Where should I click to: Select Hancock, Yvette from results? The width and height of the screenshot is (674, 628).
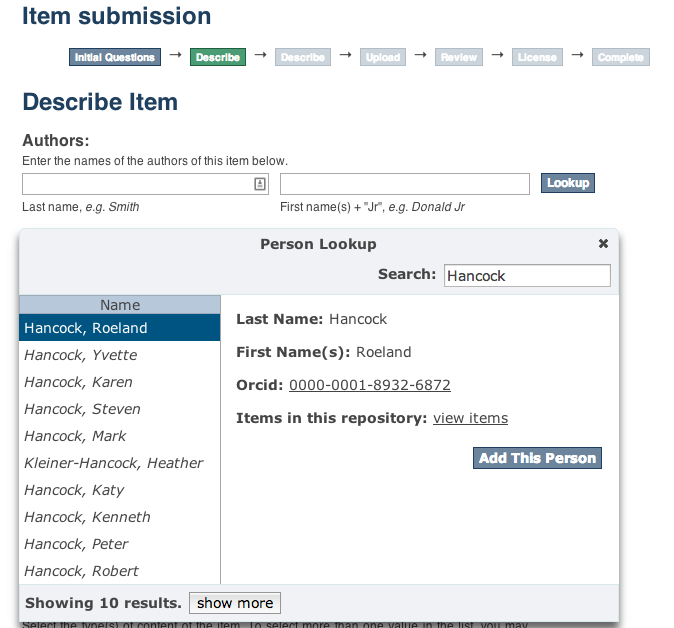click(81, 355)
